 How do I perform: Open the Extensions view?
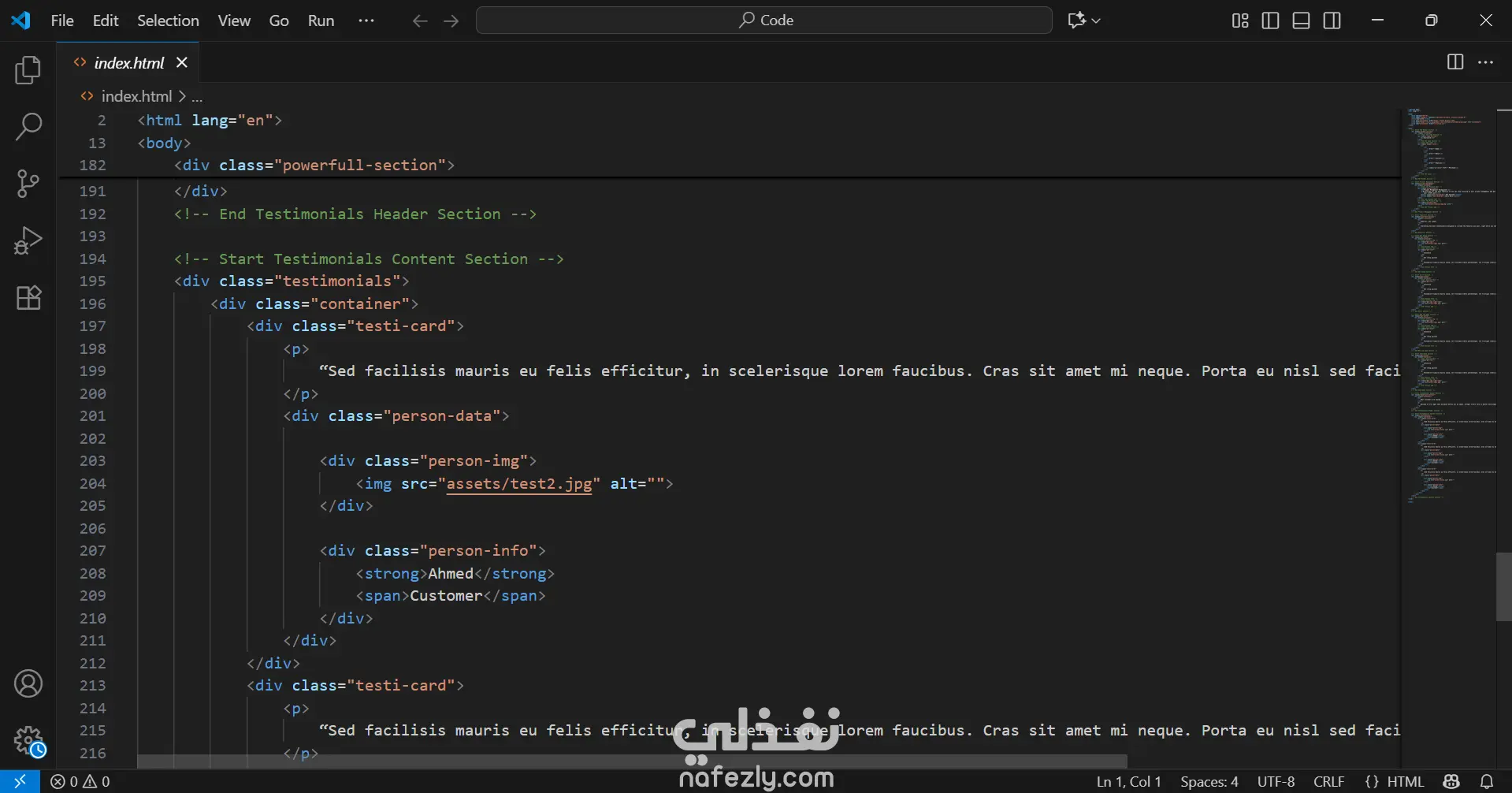[28, 297]
